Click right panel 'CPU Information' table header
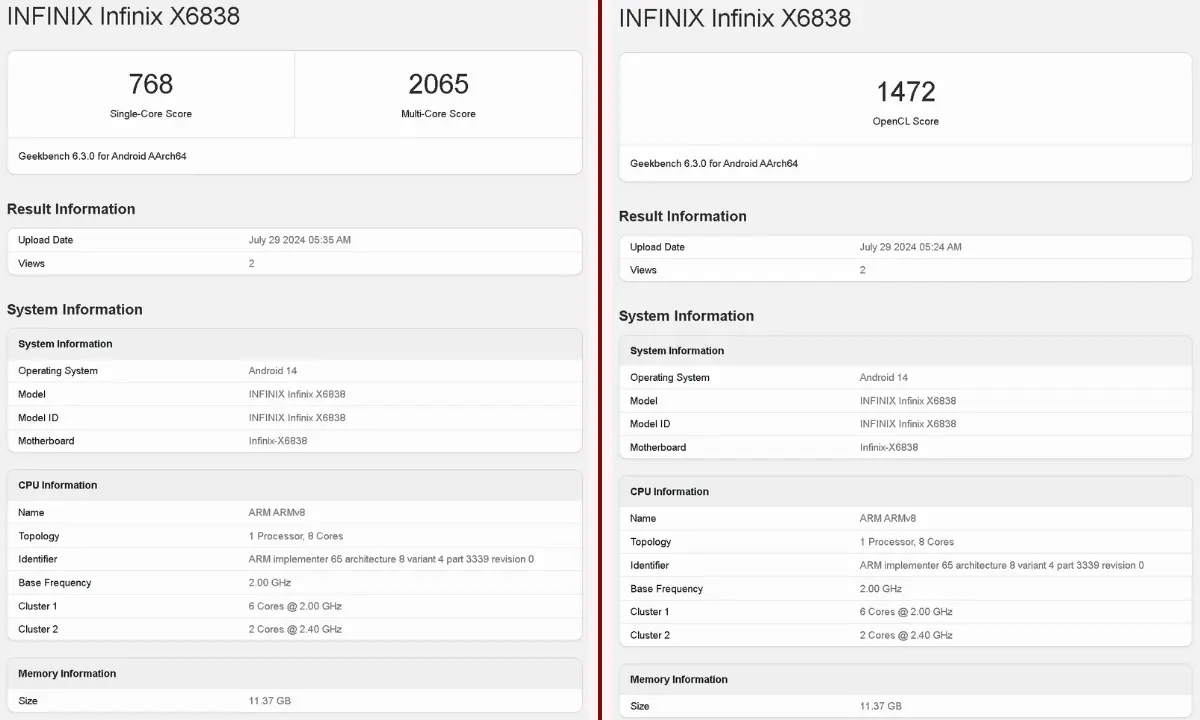 click(x=670, y=492)
